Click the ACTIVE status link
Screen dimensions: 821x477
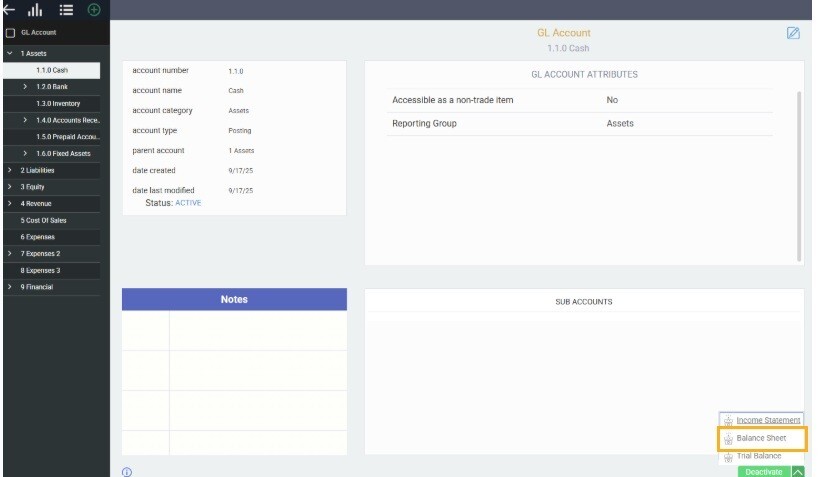(188, 203)
